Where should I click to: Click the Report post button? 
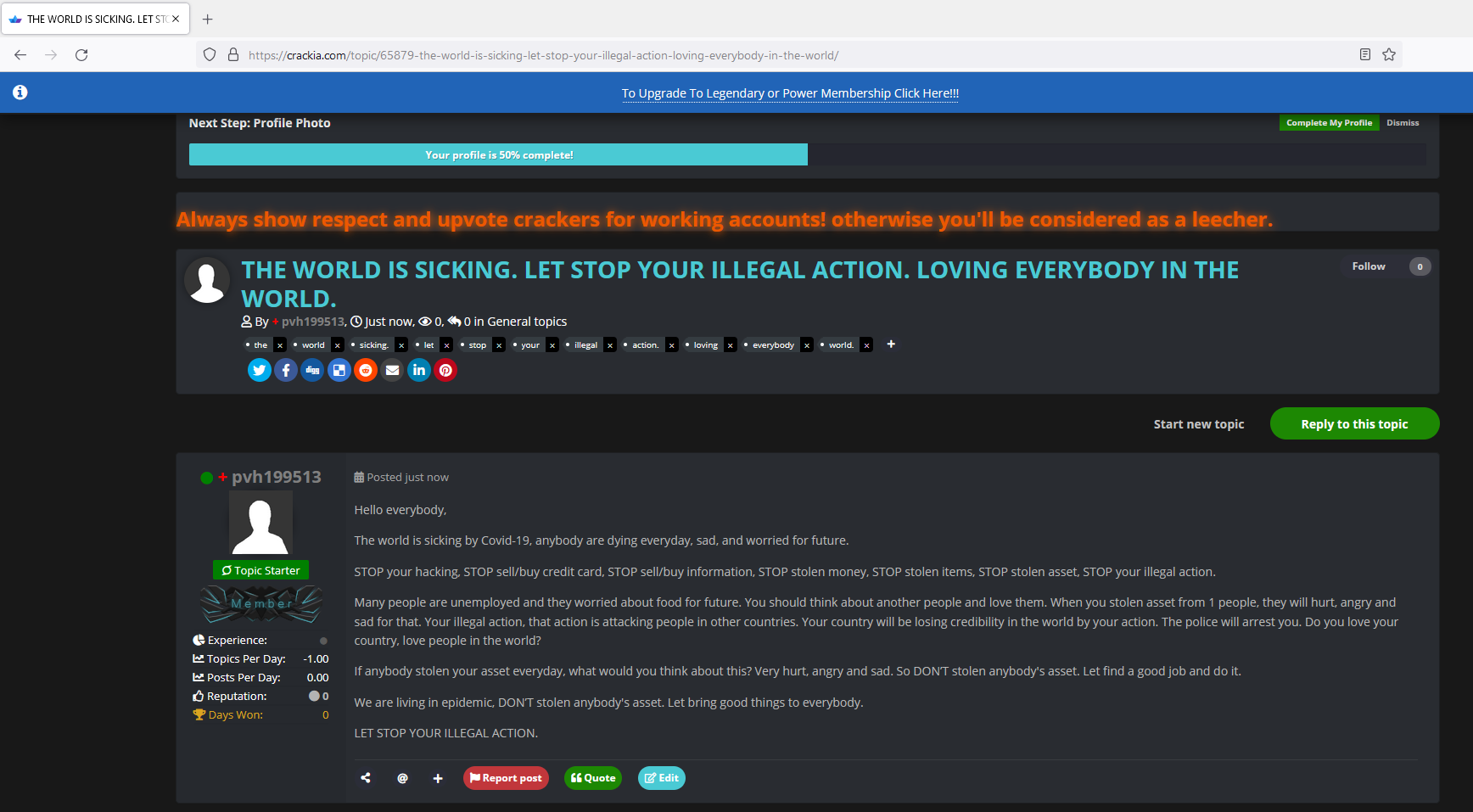pos(506,778)
